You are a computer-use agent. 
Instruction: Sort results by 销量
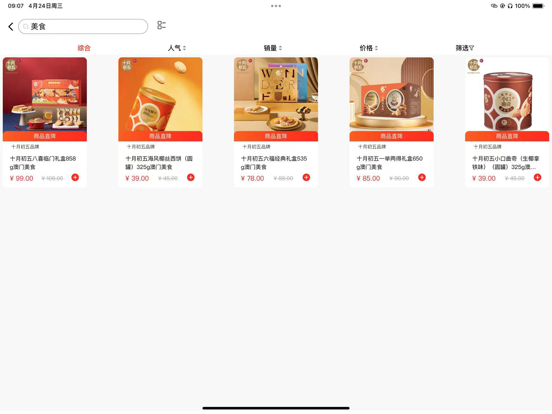273,48
